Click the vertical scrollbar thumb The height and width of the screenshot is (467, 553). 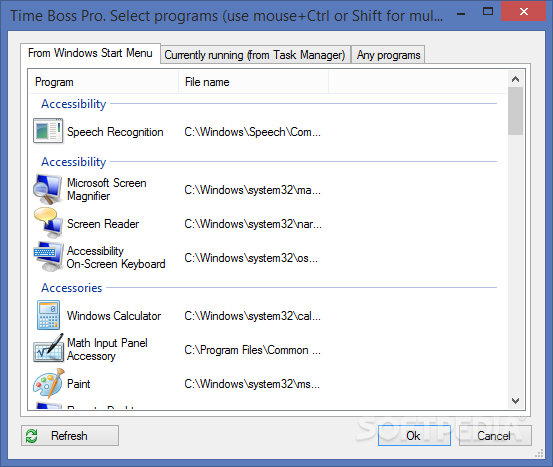click(515, 111)
